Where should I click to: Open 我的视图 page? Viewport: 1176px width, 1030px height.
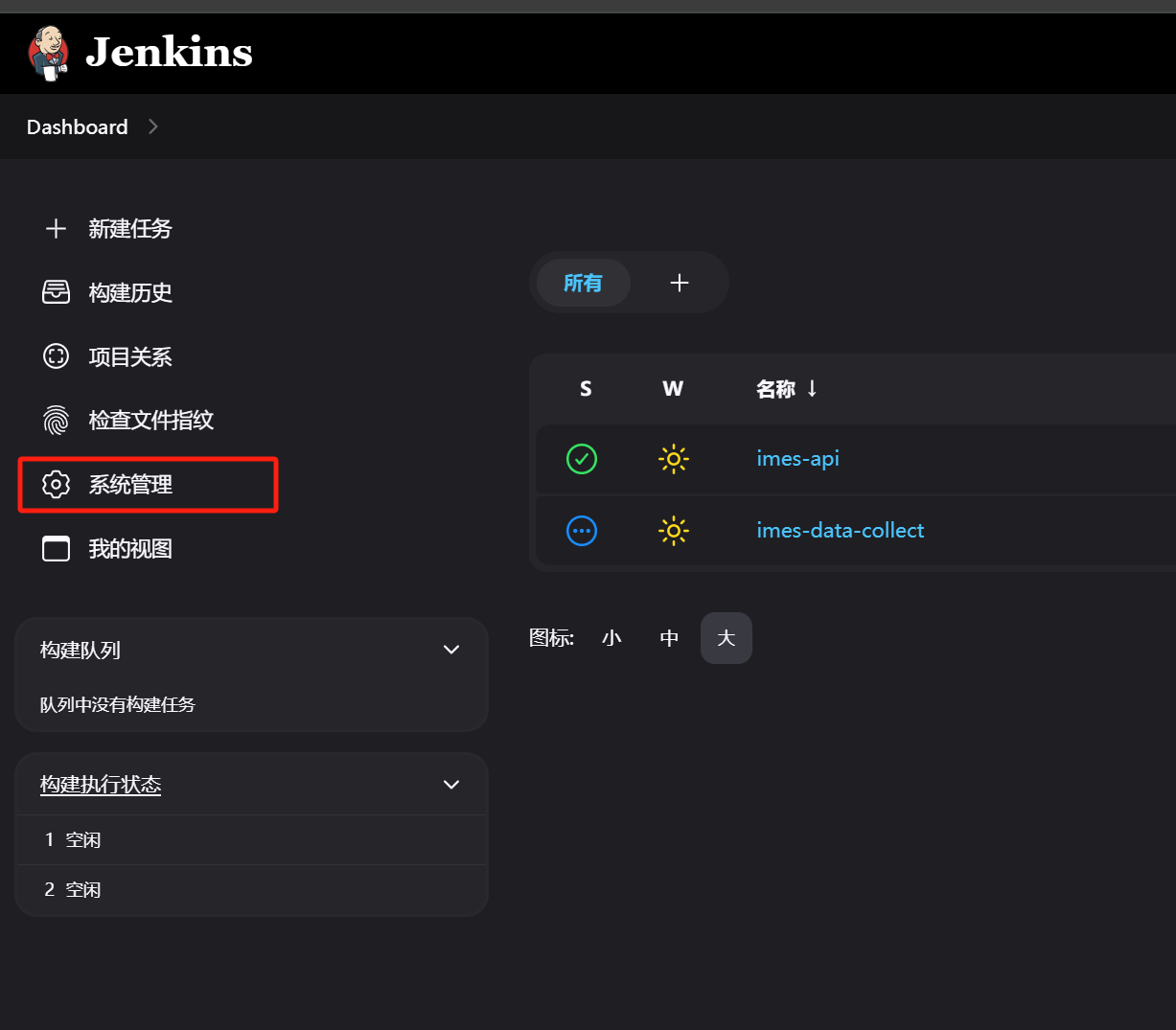click(130, 549)
